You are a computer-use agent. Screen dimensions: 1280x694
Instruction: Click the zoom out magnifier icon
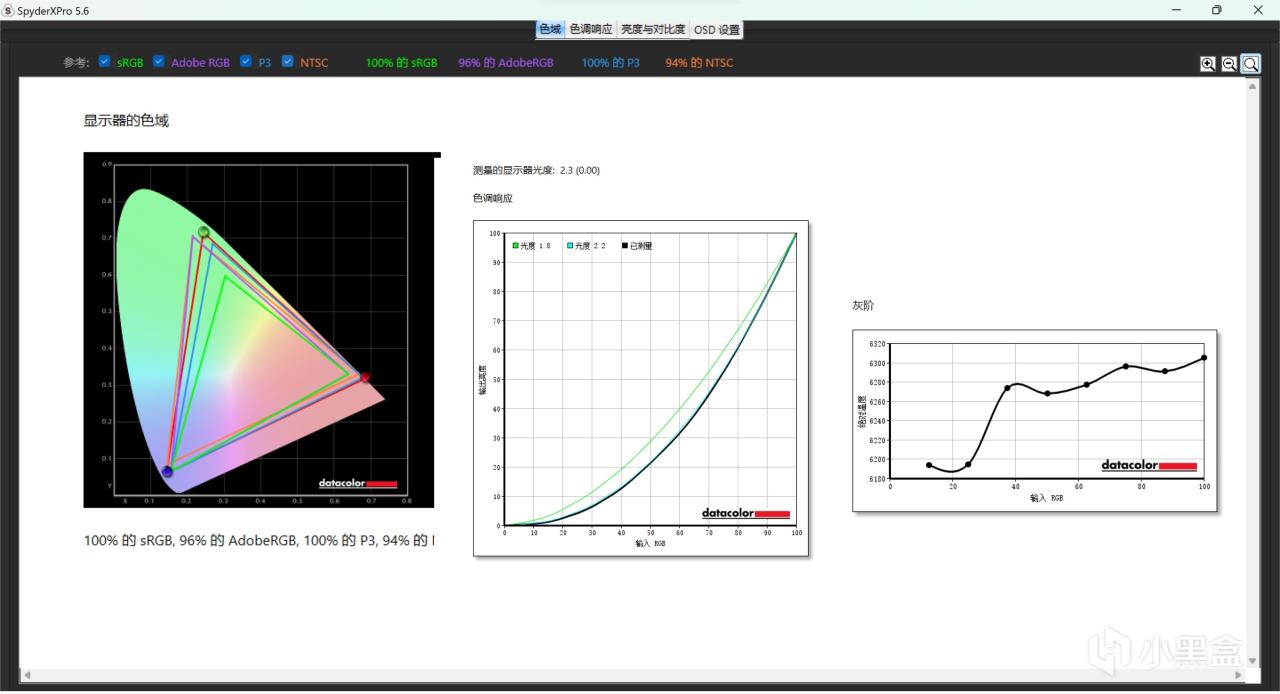1229,64
